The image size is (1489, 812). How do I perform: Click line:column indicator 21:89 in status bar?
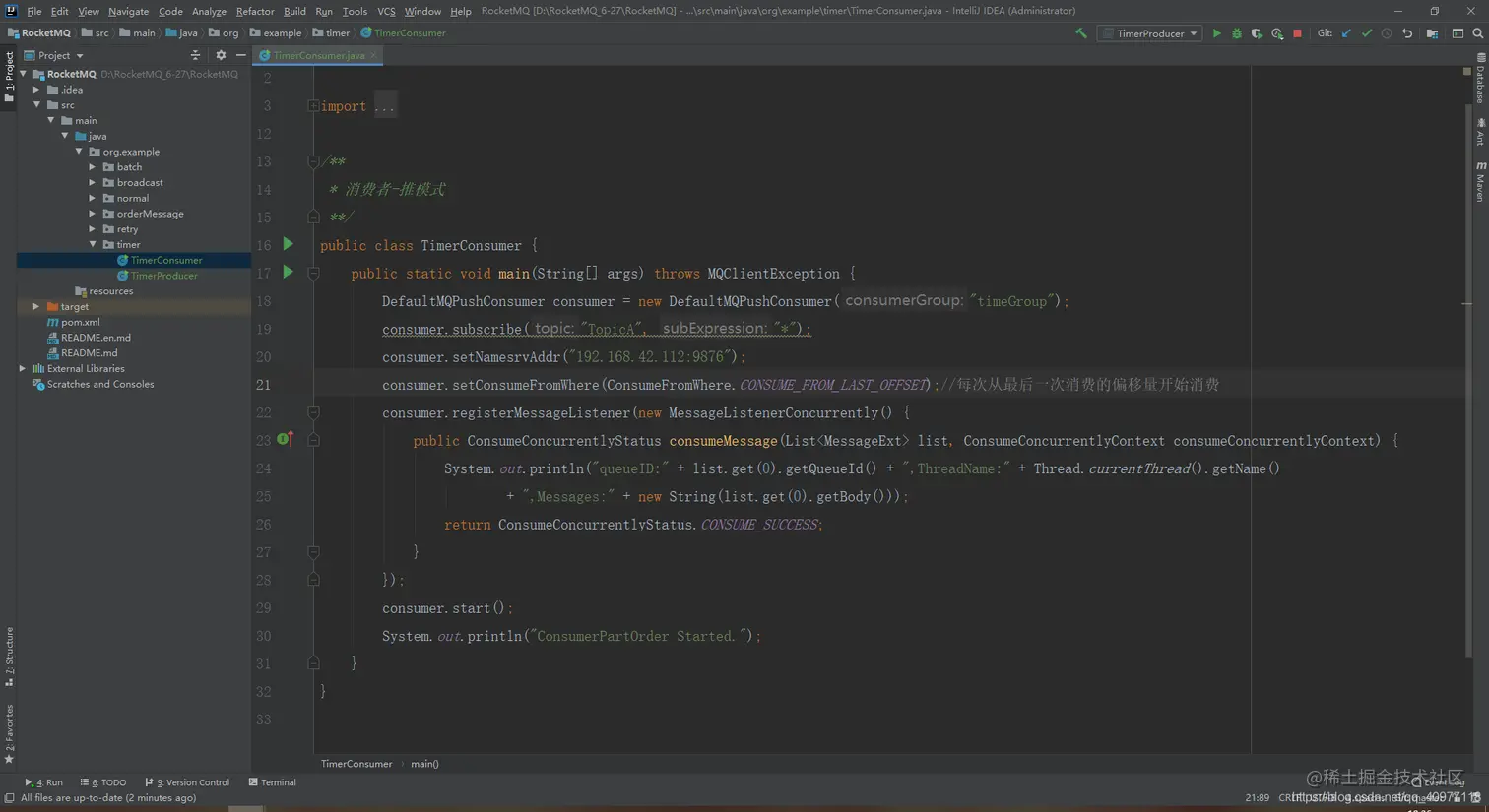coord(1257,798)
